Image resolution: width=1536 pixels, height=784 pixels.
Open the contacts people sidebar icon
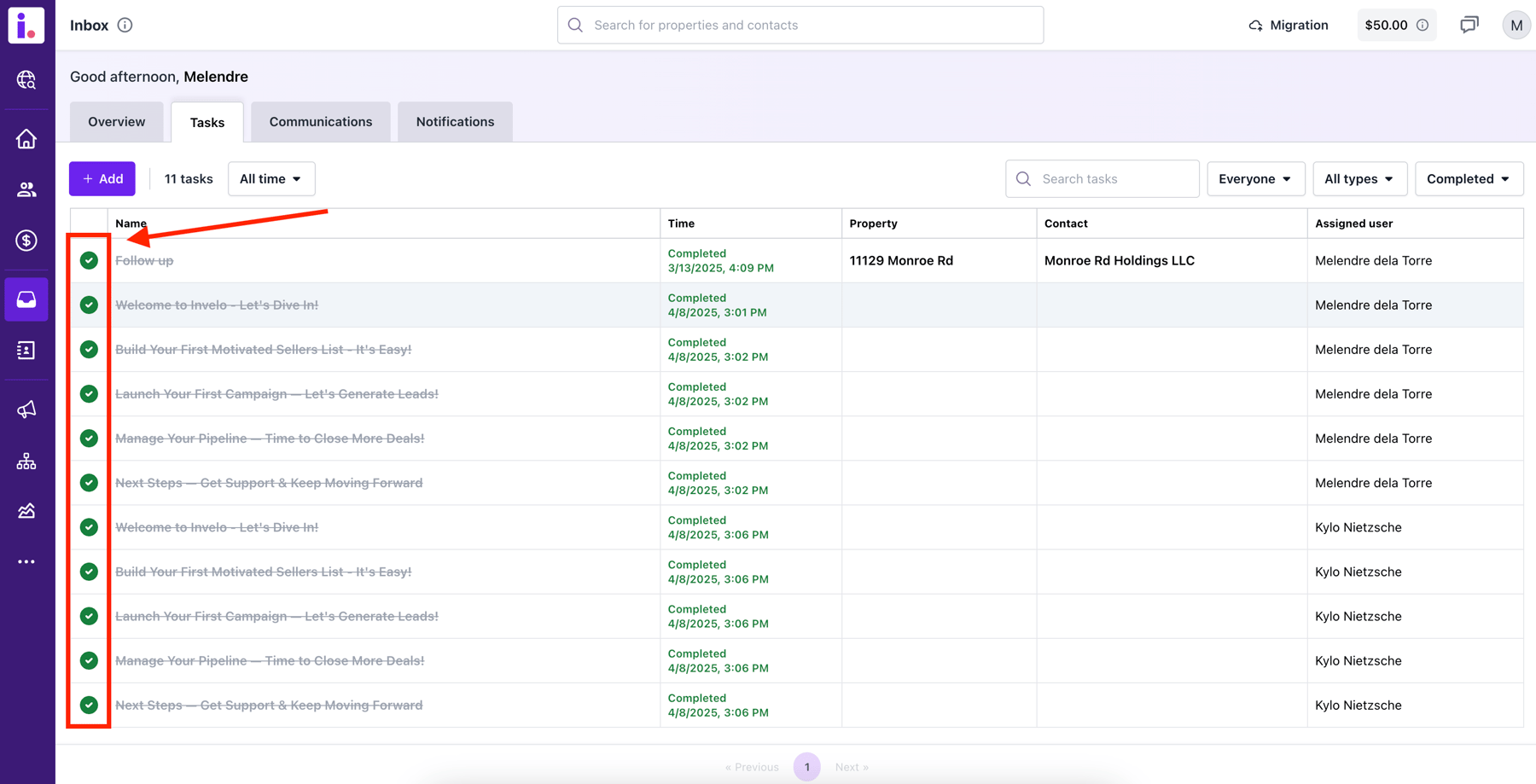coord(26,189)
